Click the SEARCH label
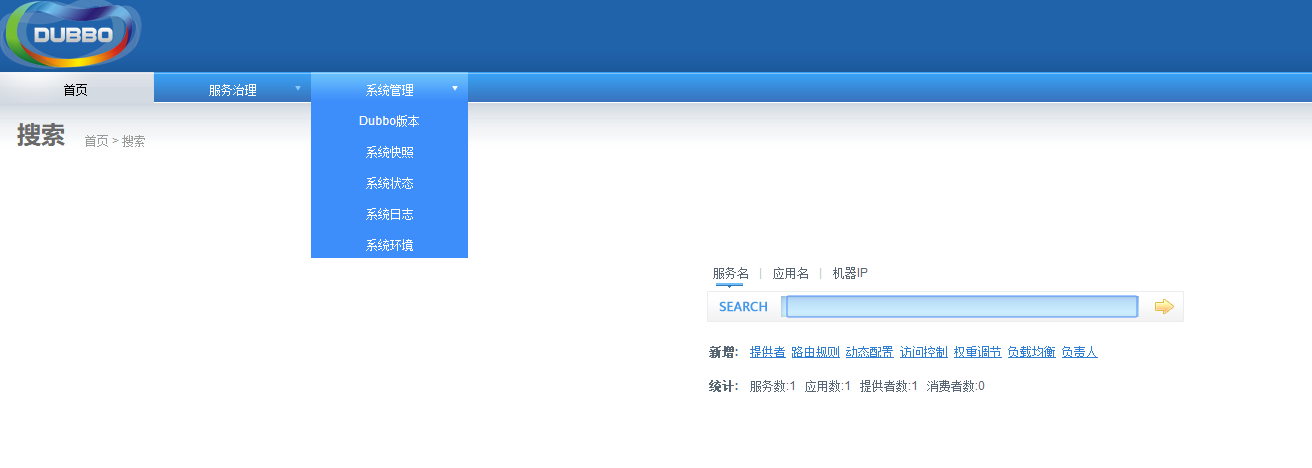The width and height of the screenshot is (1312, 468). click(743, 307)
